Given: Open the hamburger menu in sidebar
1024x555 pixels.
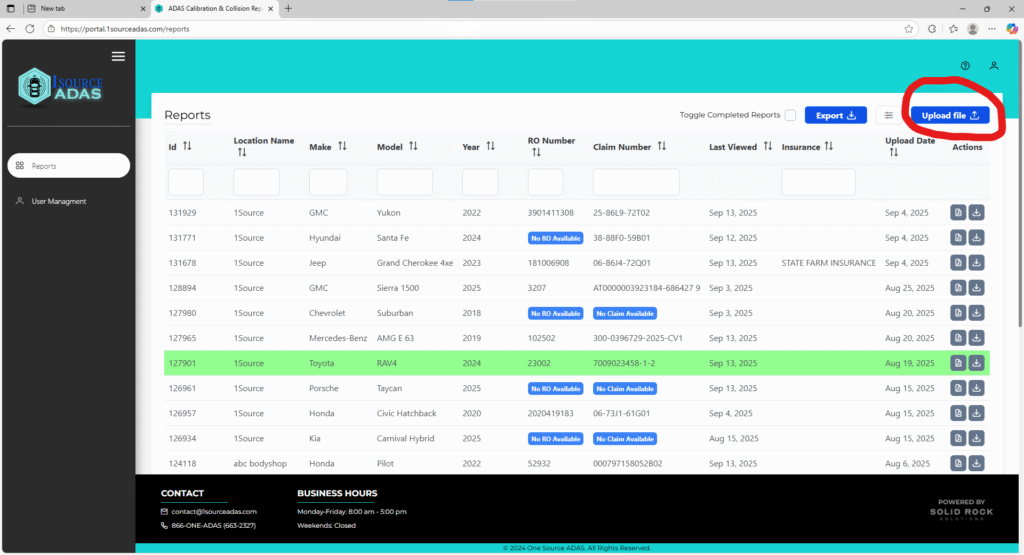Looking at the screenshot, I should point(118,56).
